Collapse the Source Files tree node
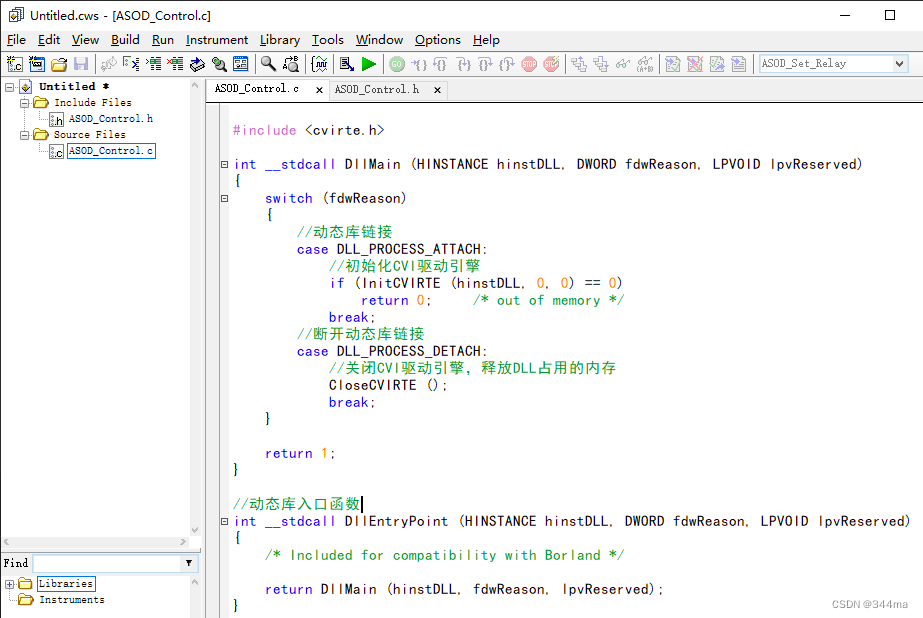 (x=22, y=134)
